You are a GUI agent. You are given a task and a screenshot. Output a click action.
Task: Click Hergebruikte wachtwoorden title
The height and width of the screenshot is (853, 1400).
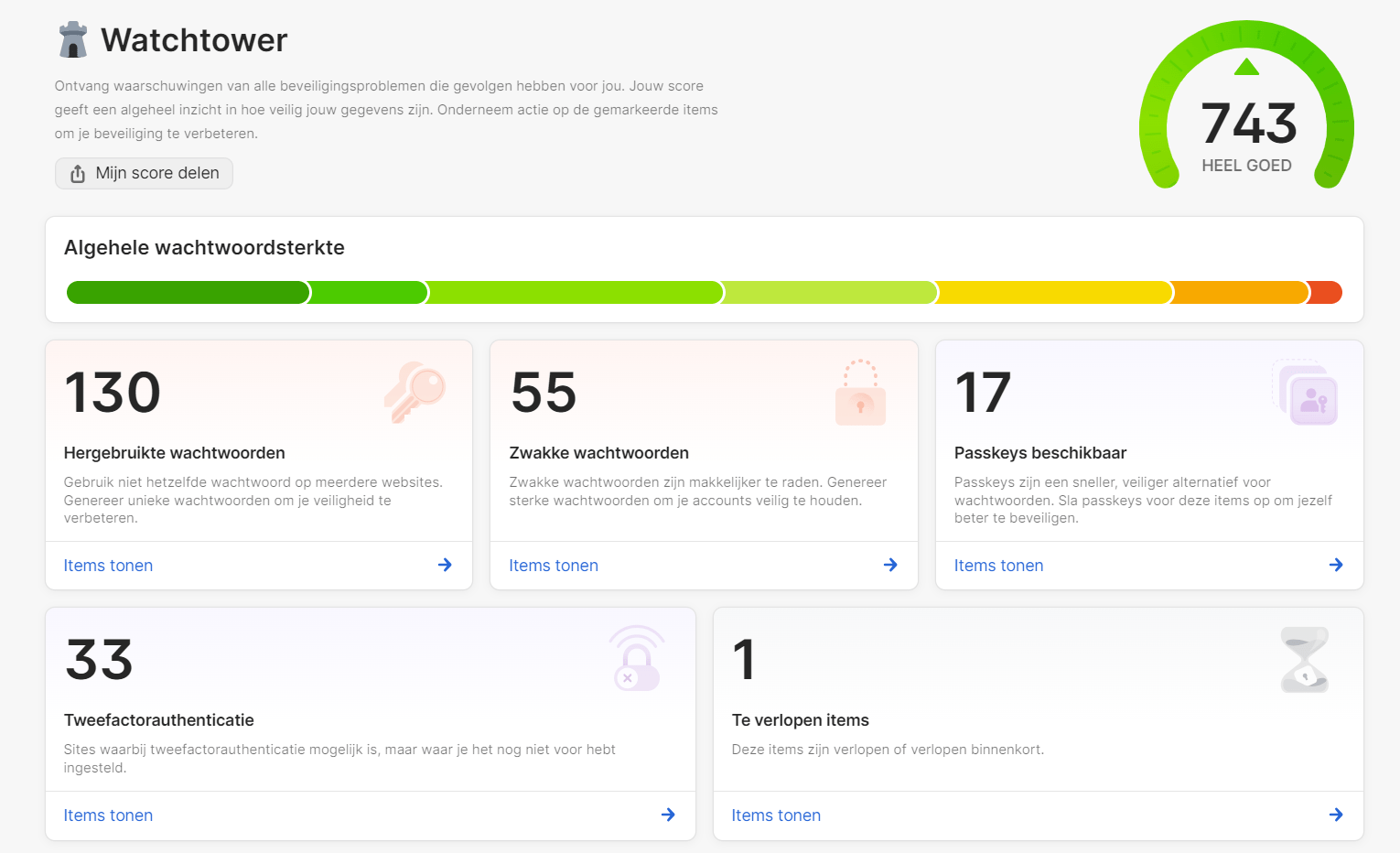[174, 453]
